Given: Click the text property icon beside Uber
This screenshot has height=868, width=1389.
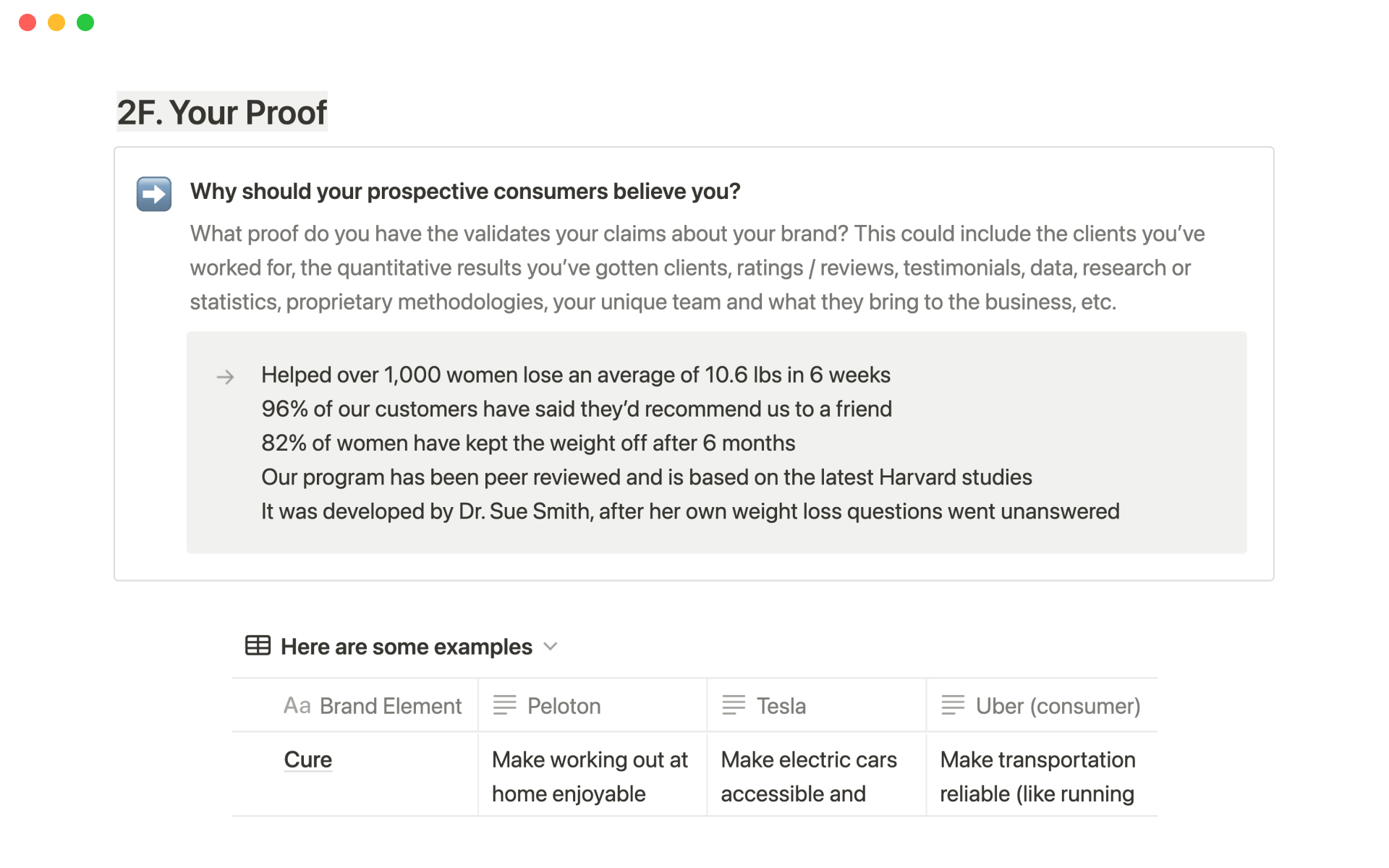Looking at the screenshot, I should (953, 705).
